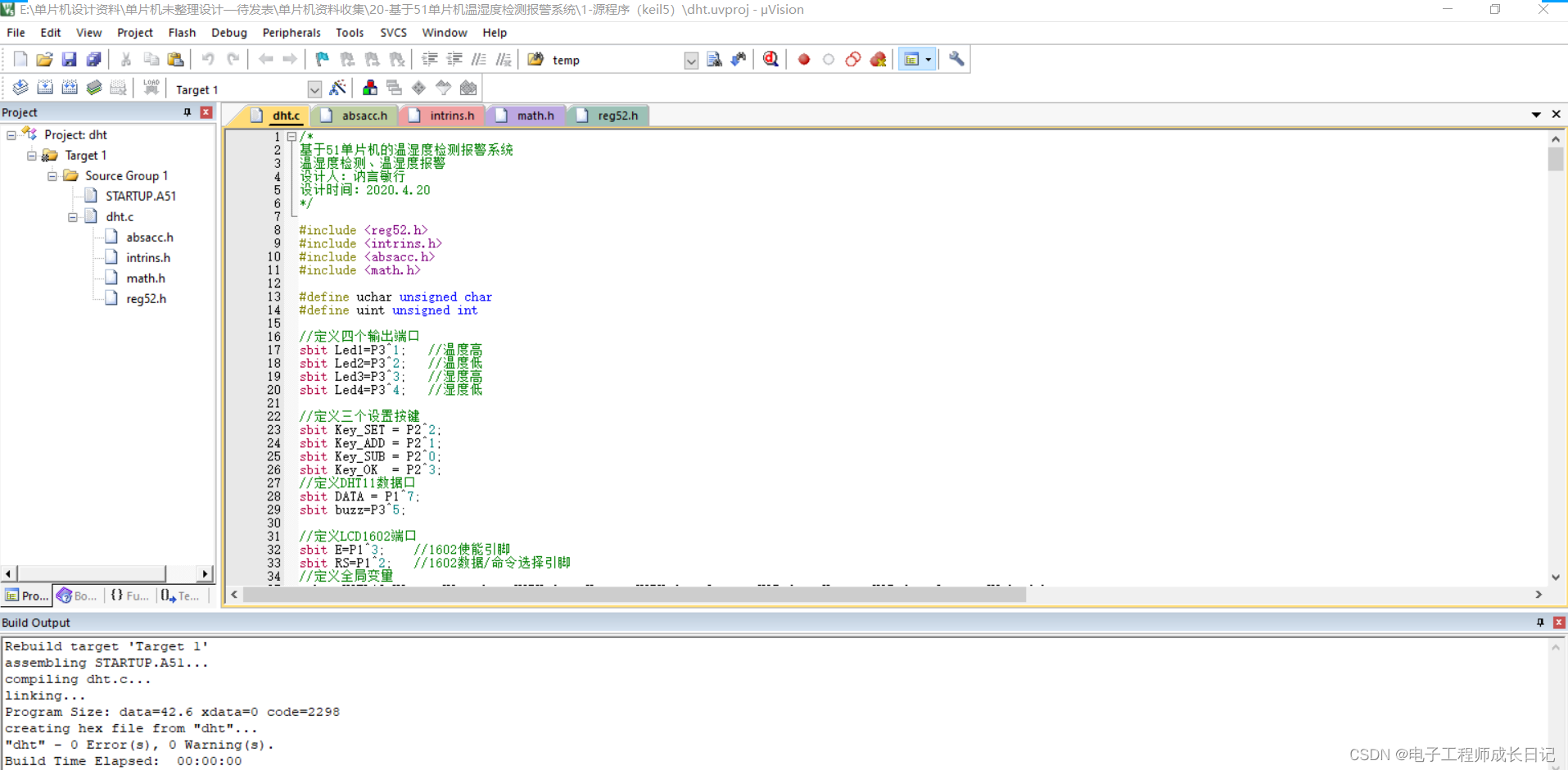The width and height of the screenshot is (1568, 770).
Task: Collapse Target 1 tree node
Action: click(x=32, y=156)
